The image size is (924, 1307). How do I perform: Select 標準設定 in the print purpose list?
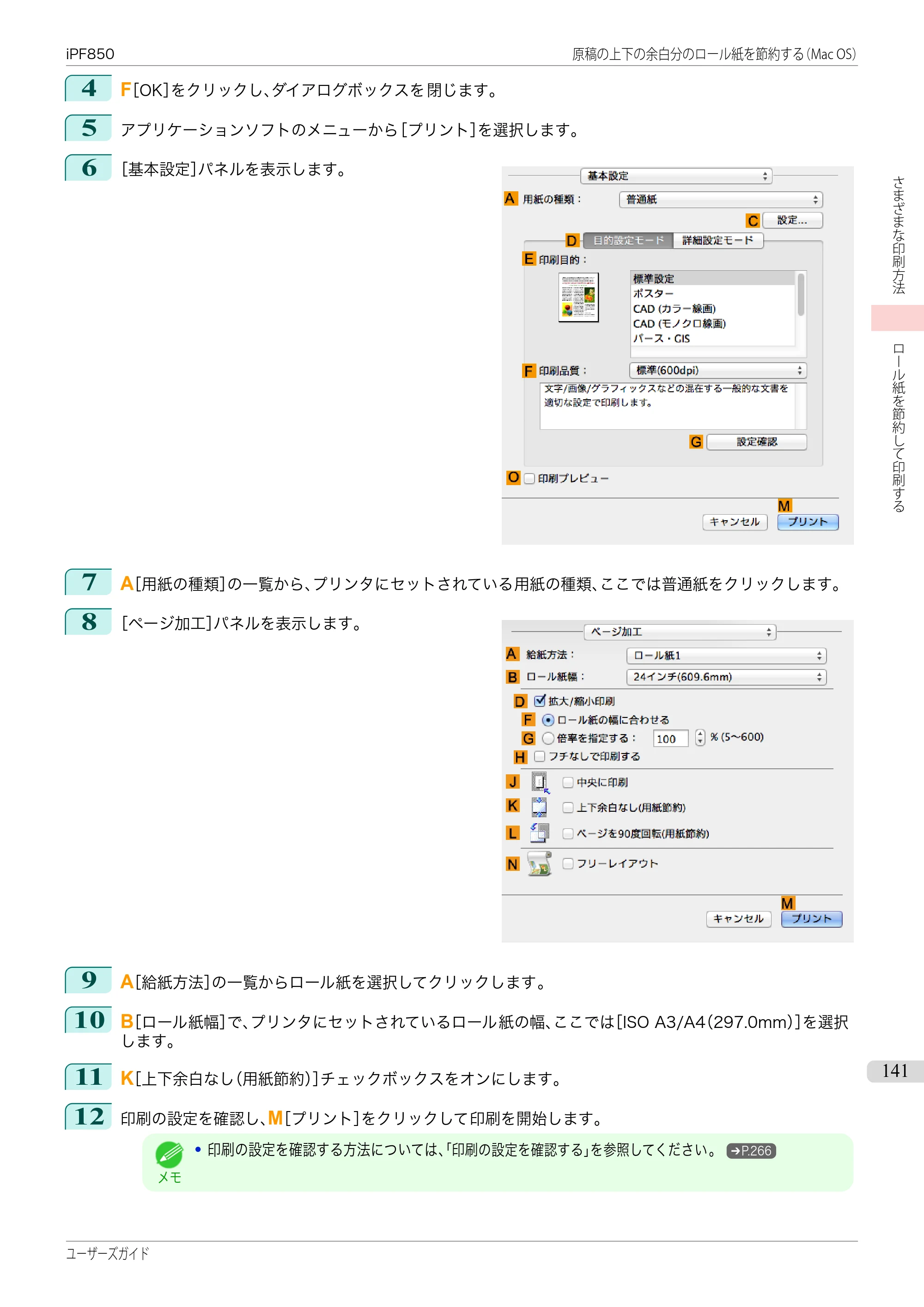tap(713, 279)
